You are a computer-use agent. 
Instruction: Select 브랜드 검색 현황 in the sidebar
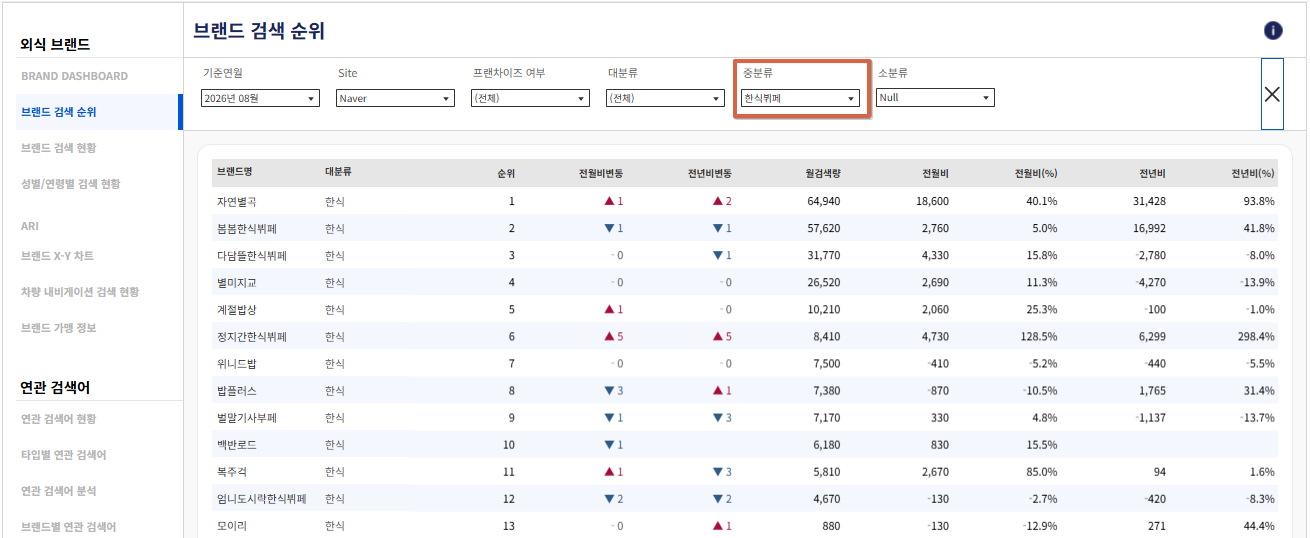tap(59, 148)
